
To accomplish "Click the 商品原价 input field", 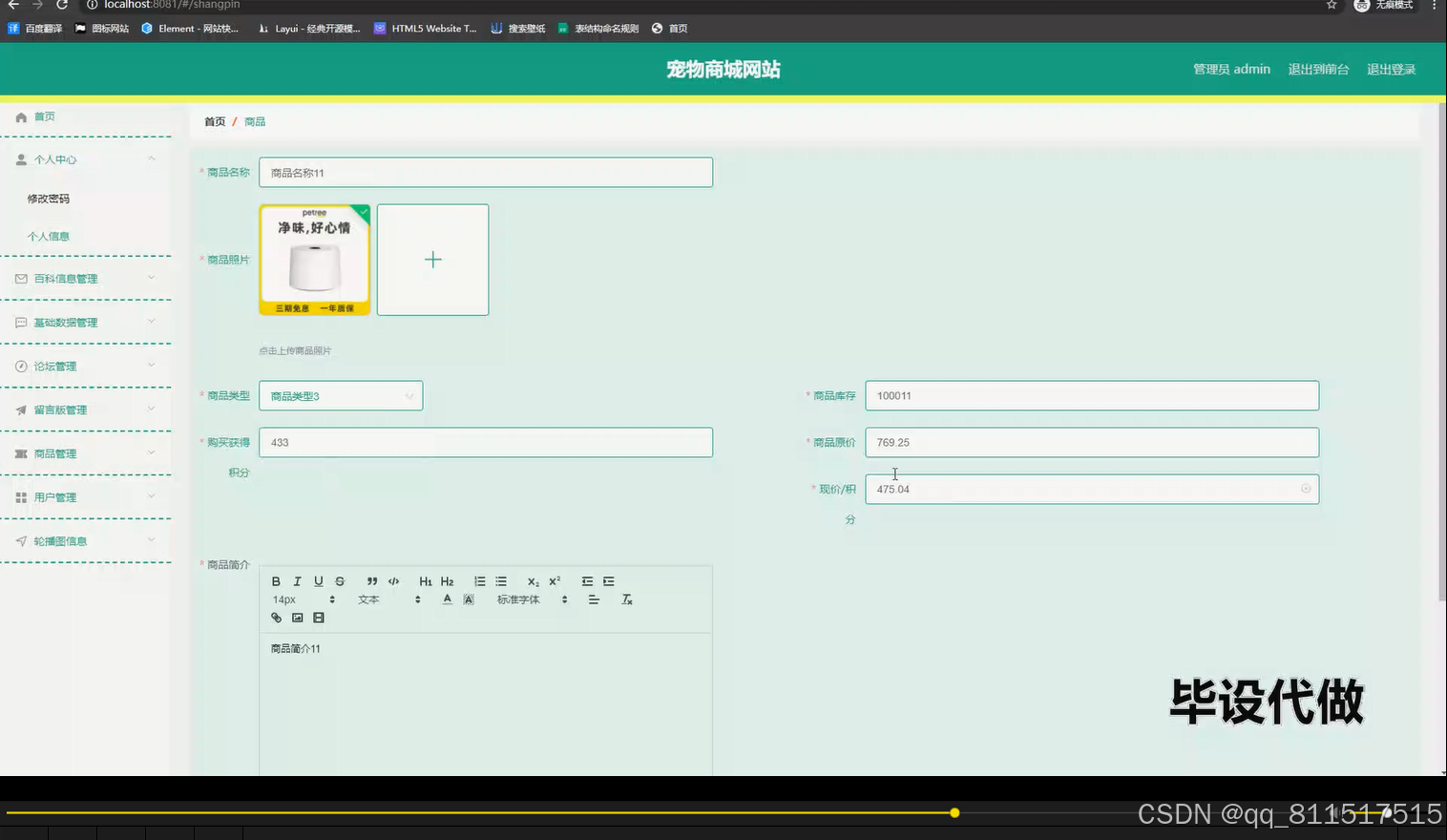I will pyautogui.click(x=1092, y=443).
